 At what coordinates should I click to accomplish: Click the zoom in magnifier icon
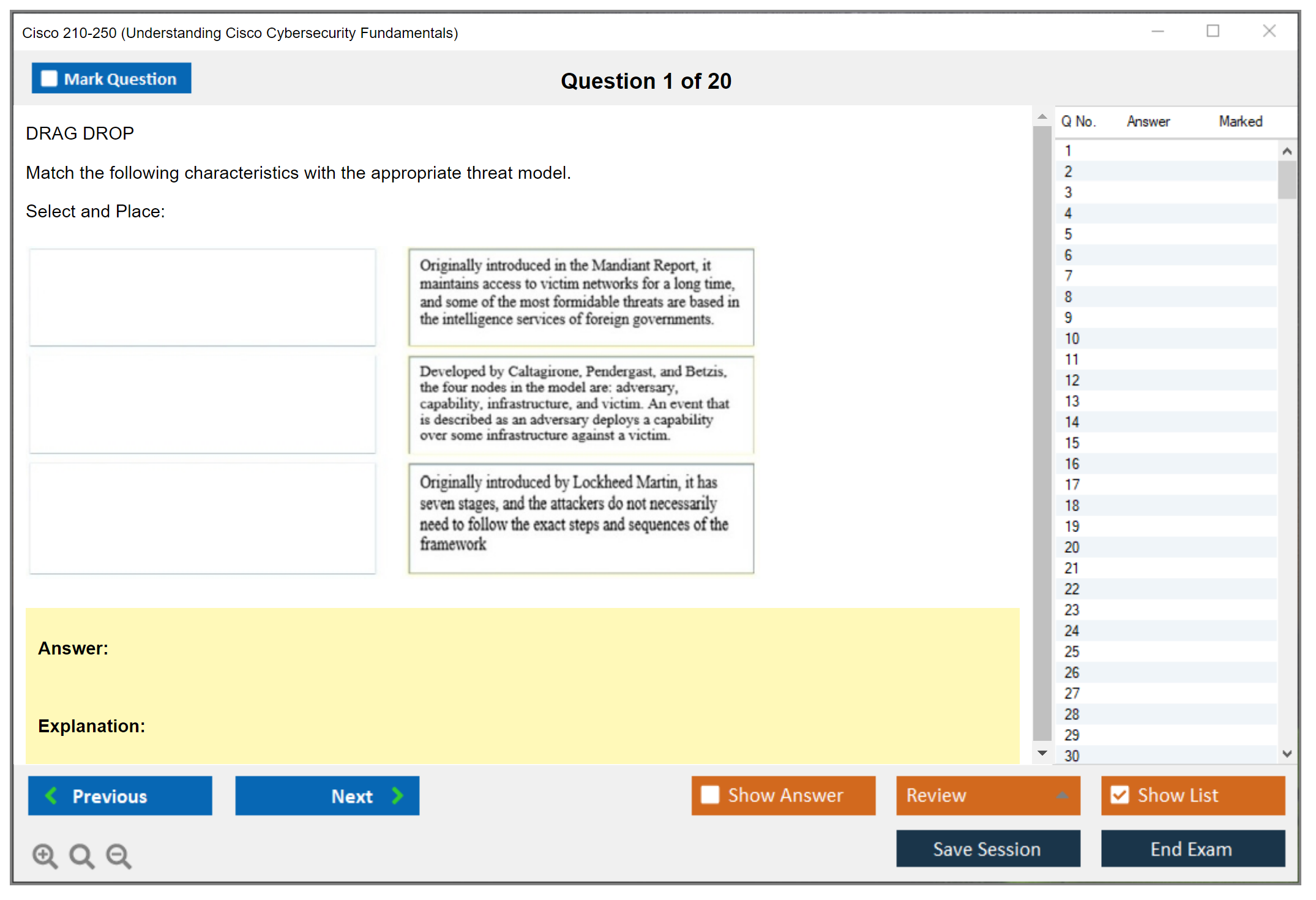[45, 855]
